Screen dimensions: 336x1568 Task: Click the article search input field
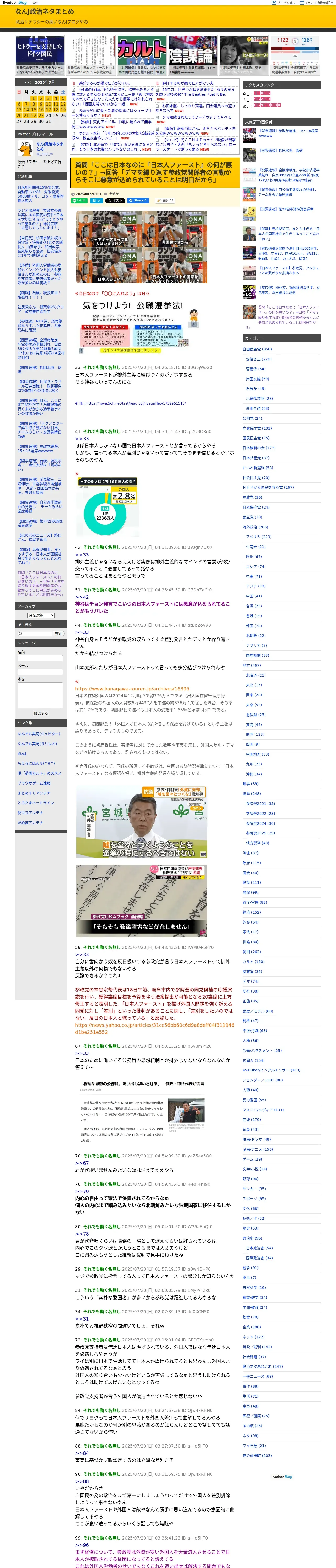(35, 634)
